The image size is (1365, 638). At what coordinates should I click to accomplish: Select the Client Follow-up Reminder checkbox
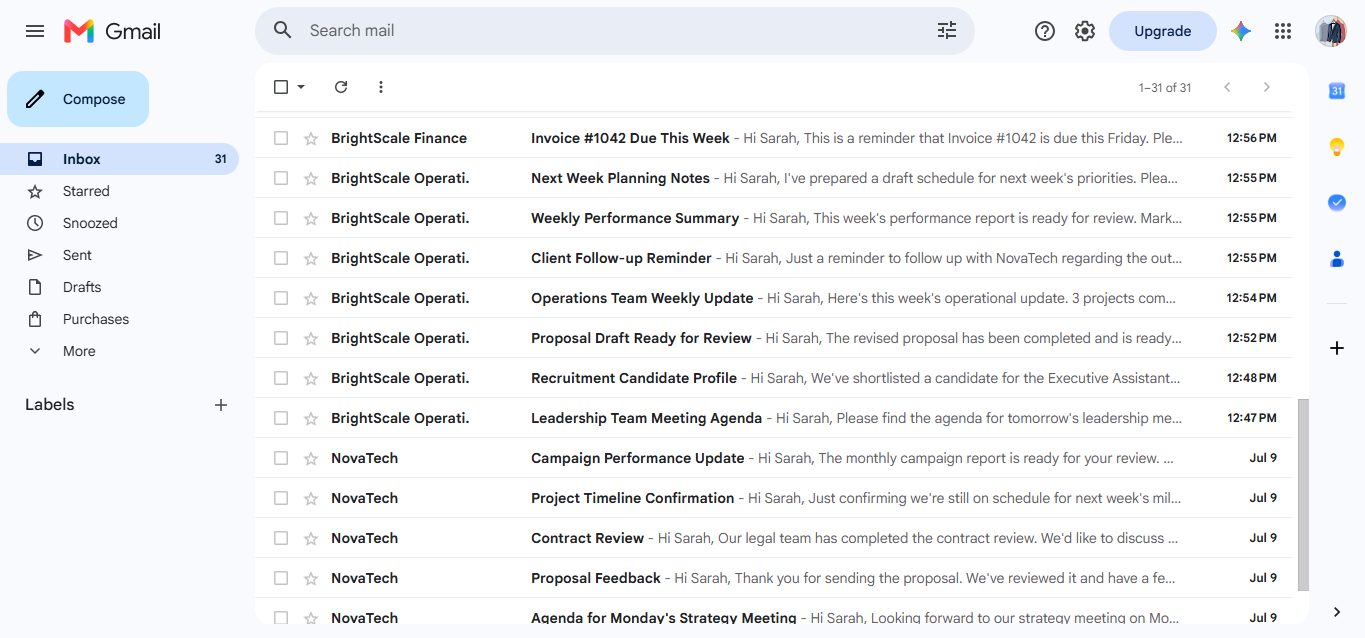[x=281, y=258]
